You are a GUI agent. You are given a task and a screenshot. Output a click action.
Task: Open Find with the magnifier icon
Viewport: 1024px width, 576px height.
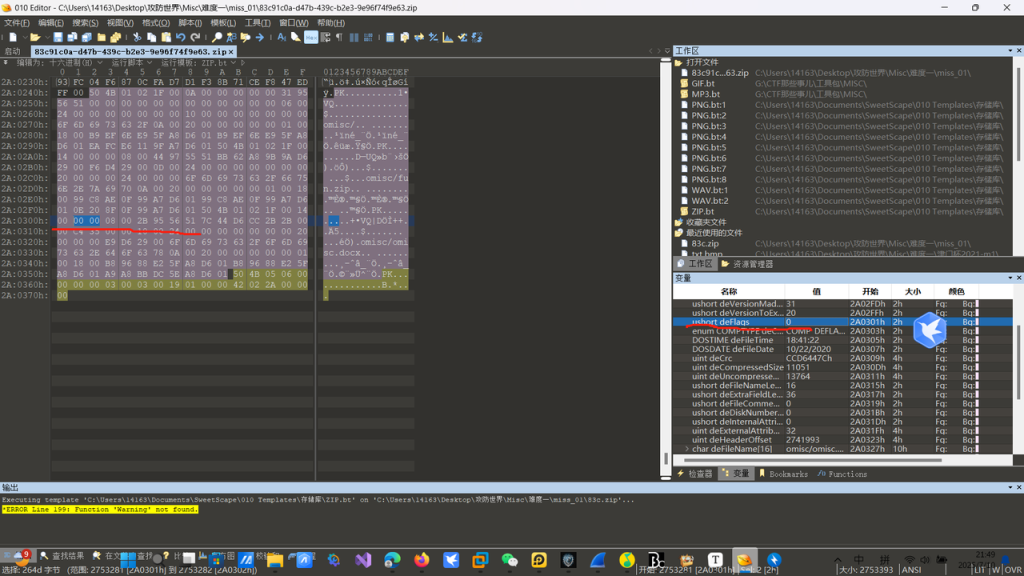click(216, 37)
